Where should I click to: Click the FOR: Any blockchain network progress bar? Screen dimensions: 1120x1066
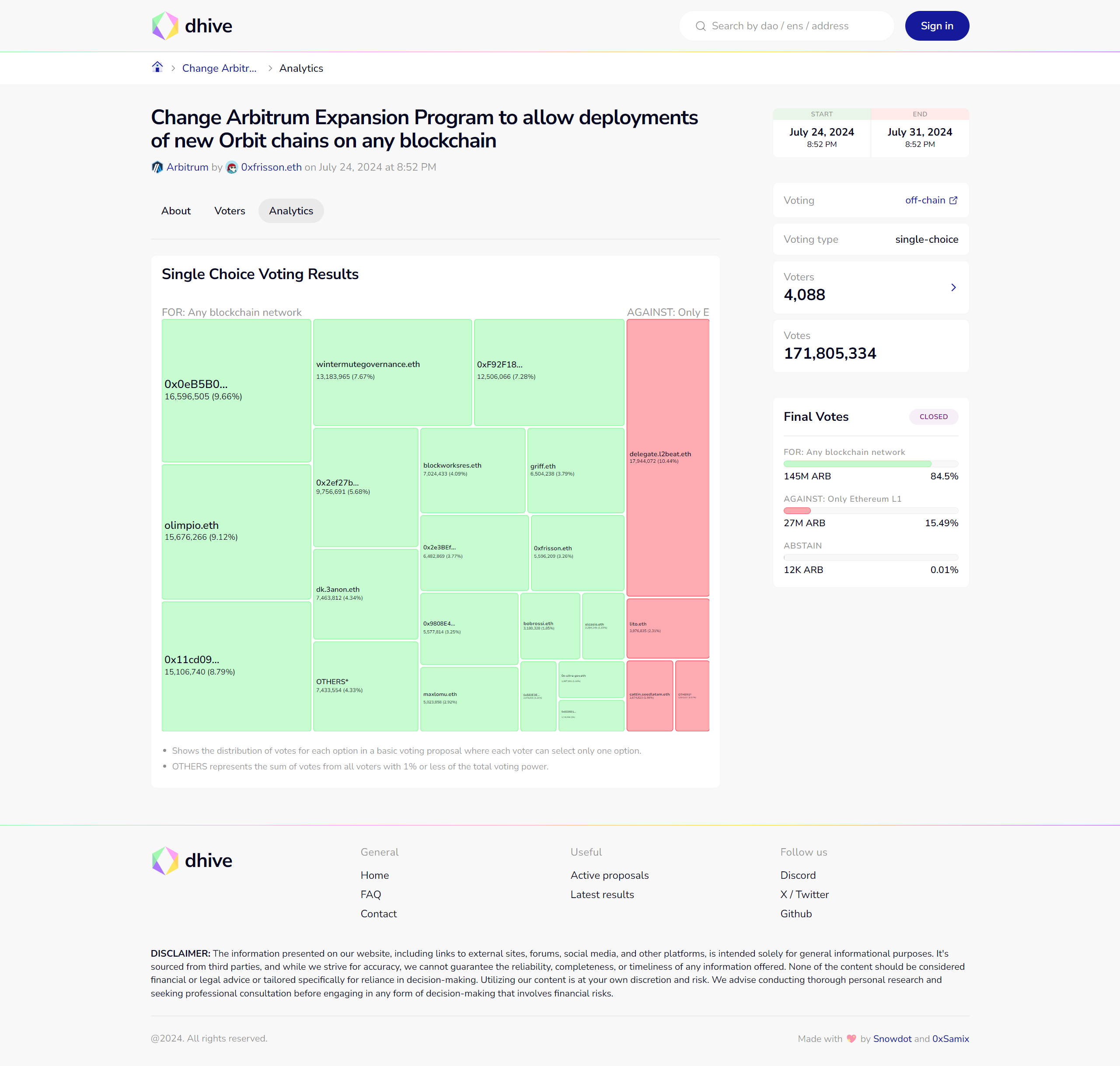click(871, 464)
